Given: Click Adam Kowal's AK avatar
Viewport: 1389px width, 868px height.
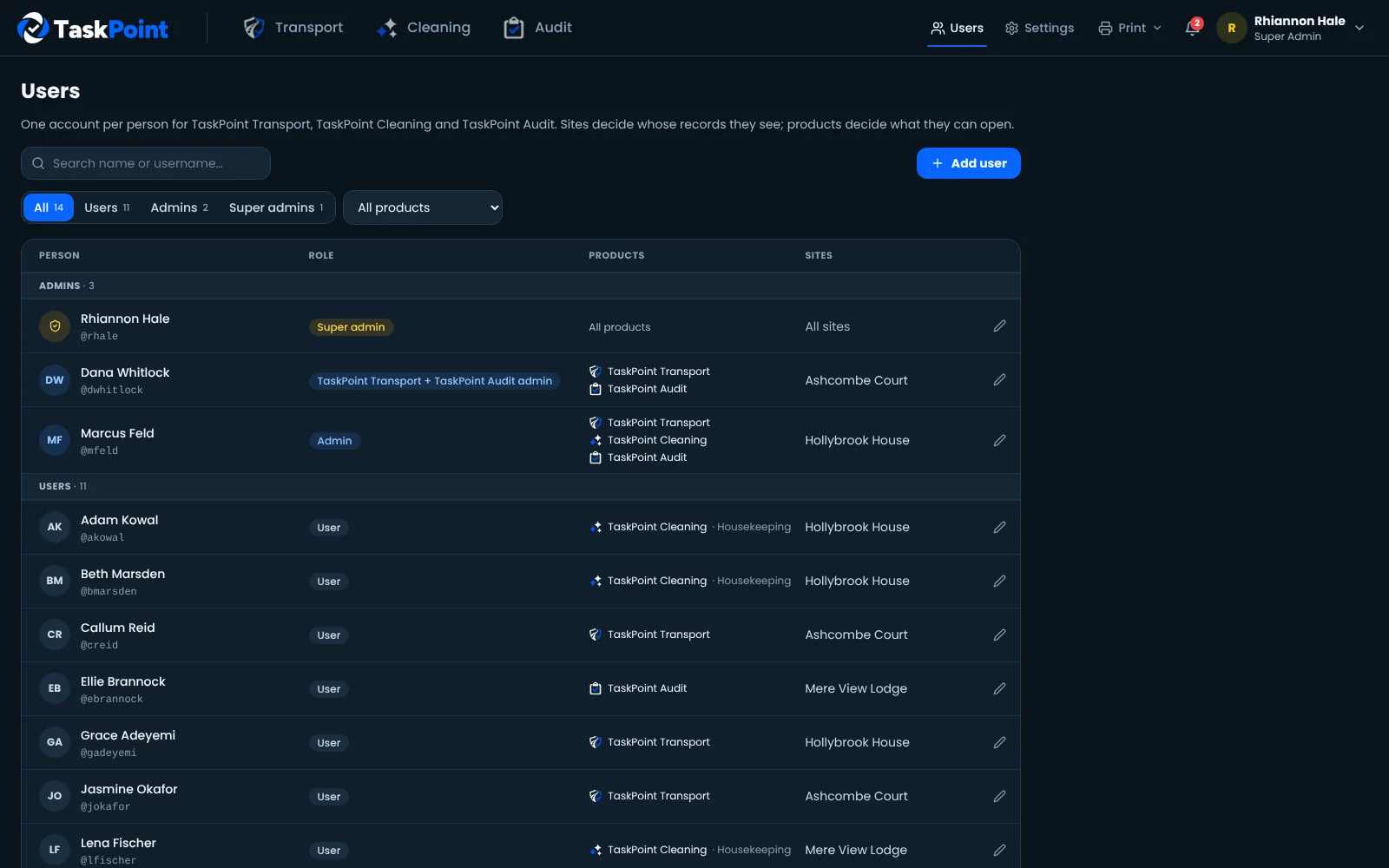Looking at the screenshot, I should (x=55, y=527).
